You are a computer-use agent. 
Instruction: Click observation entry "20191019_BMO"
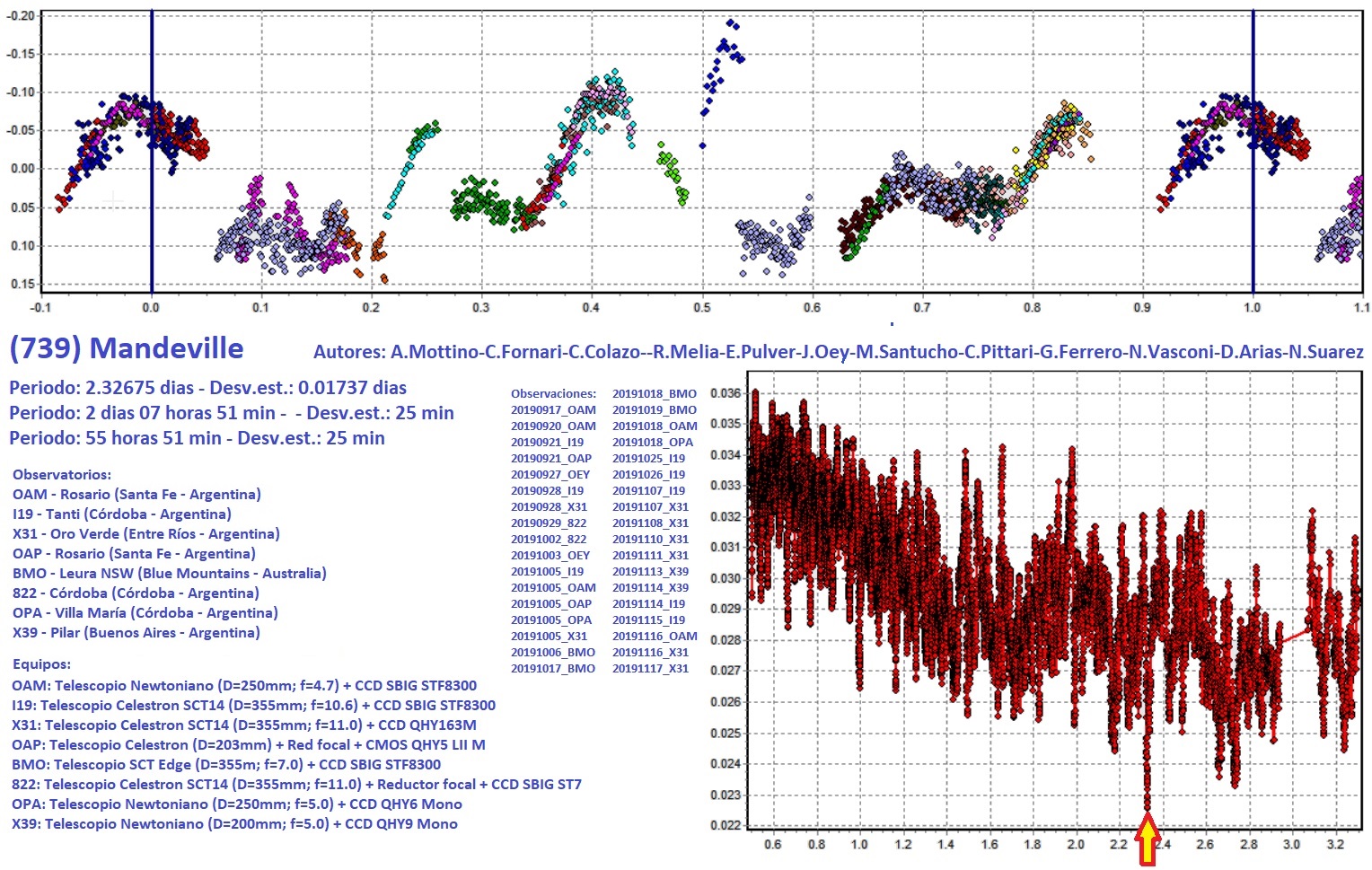pyautogui.click(x=655, y=409)
